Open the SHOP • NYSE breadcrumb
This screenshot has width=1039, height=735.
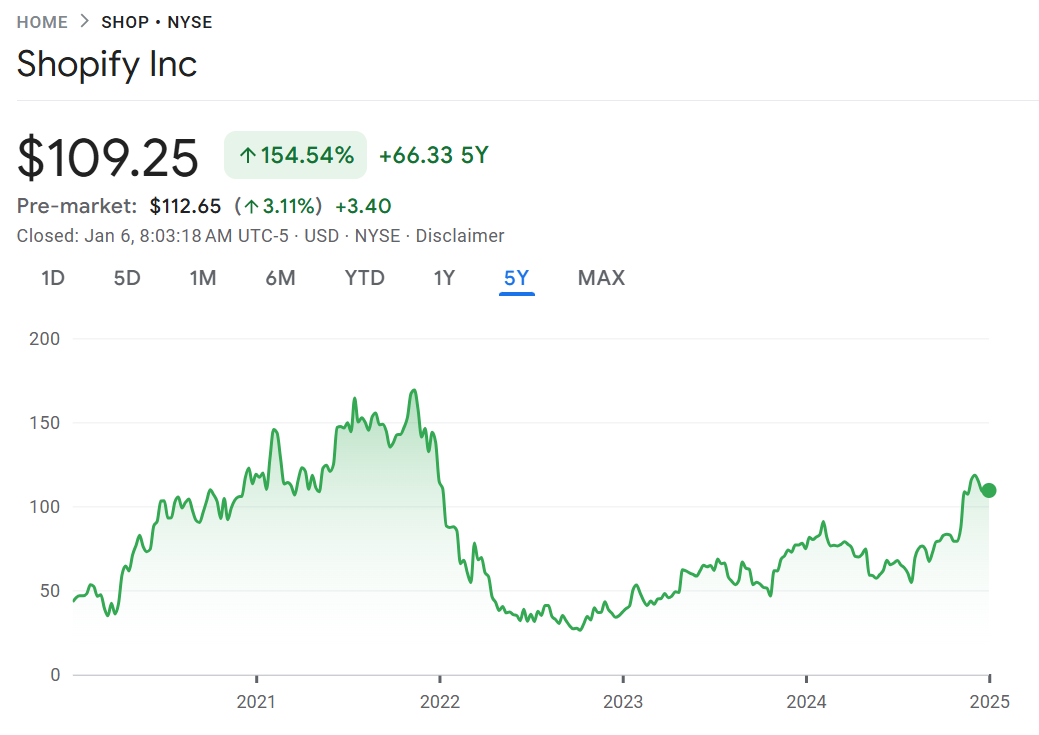click(x=156, y=22)
